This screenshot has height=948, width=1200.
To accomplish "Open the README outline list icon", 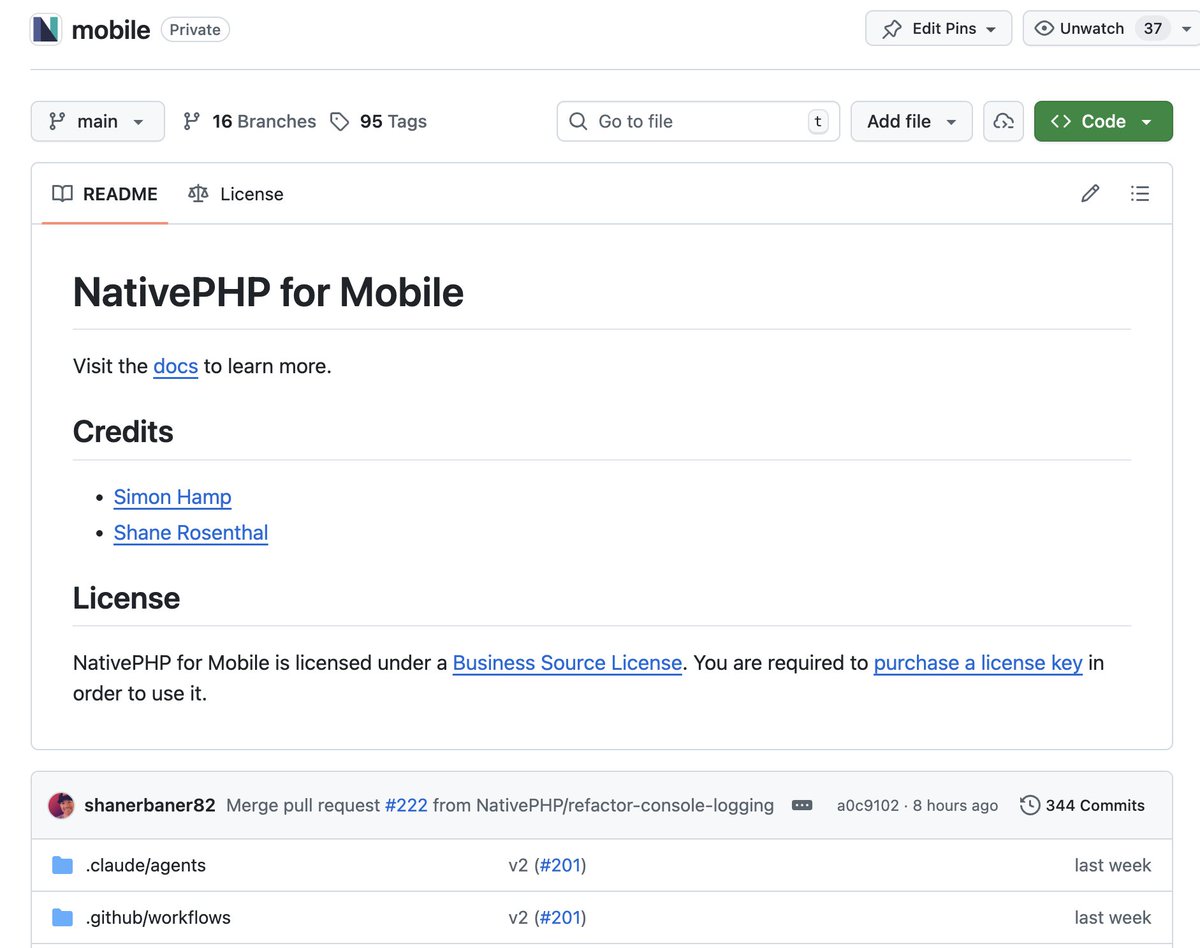I will 1139,194.
